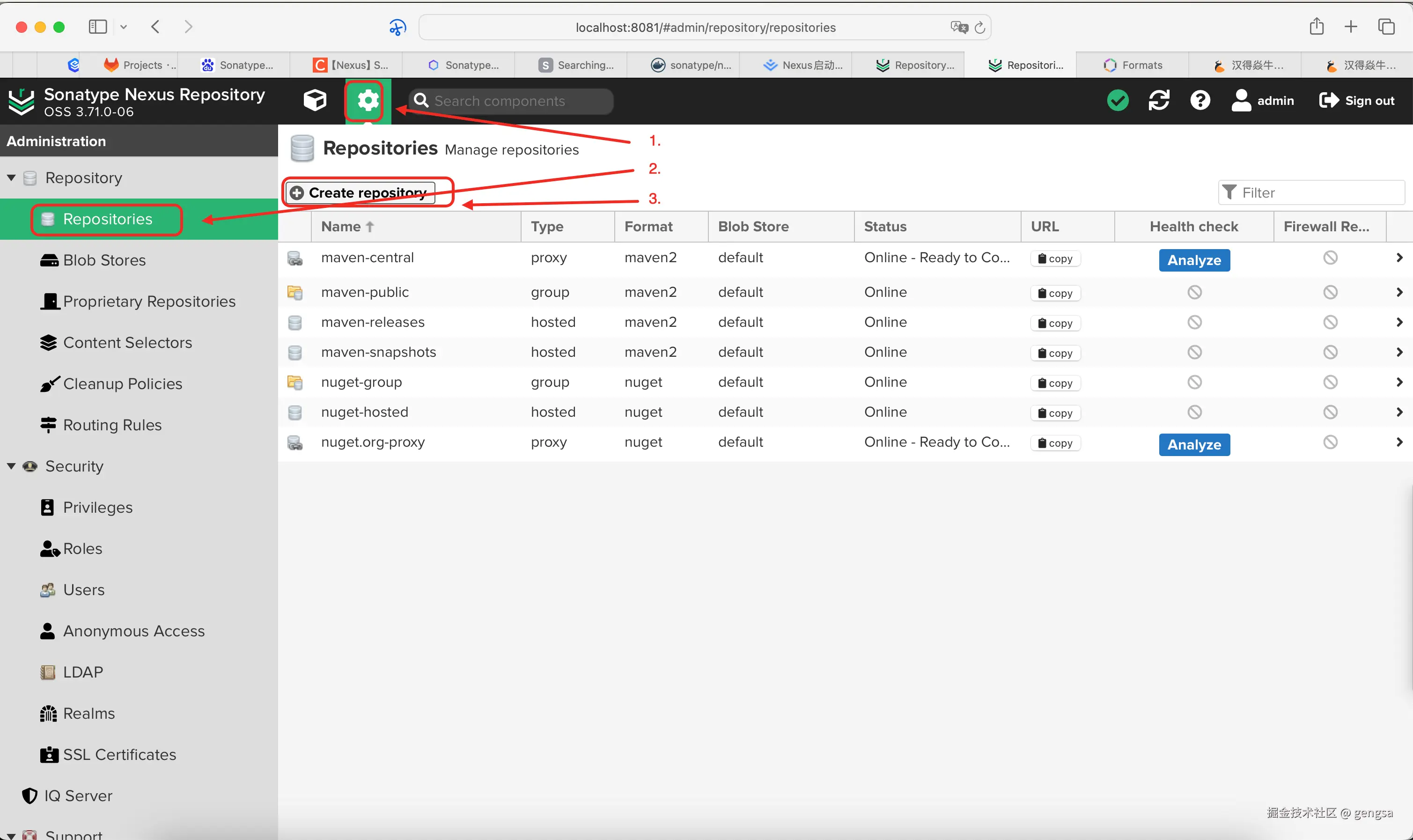Image resolution: width=1413 pixels, height=840 pixels.
Task: Open the help question mark icon
Action: [1200, 100]
